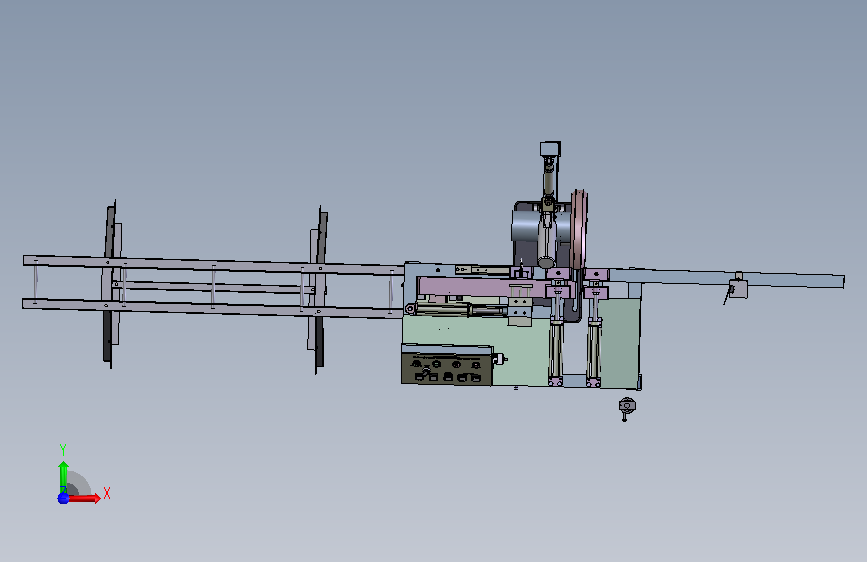
Task: Click the red X axis arrow of the triad
Action: [x=84, y=498]
